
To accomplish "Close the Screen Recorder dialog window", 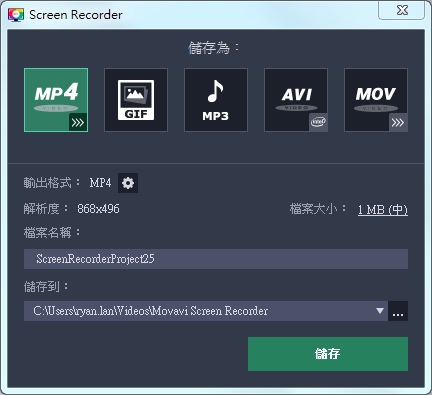I will click(402, 10).
